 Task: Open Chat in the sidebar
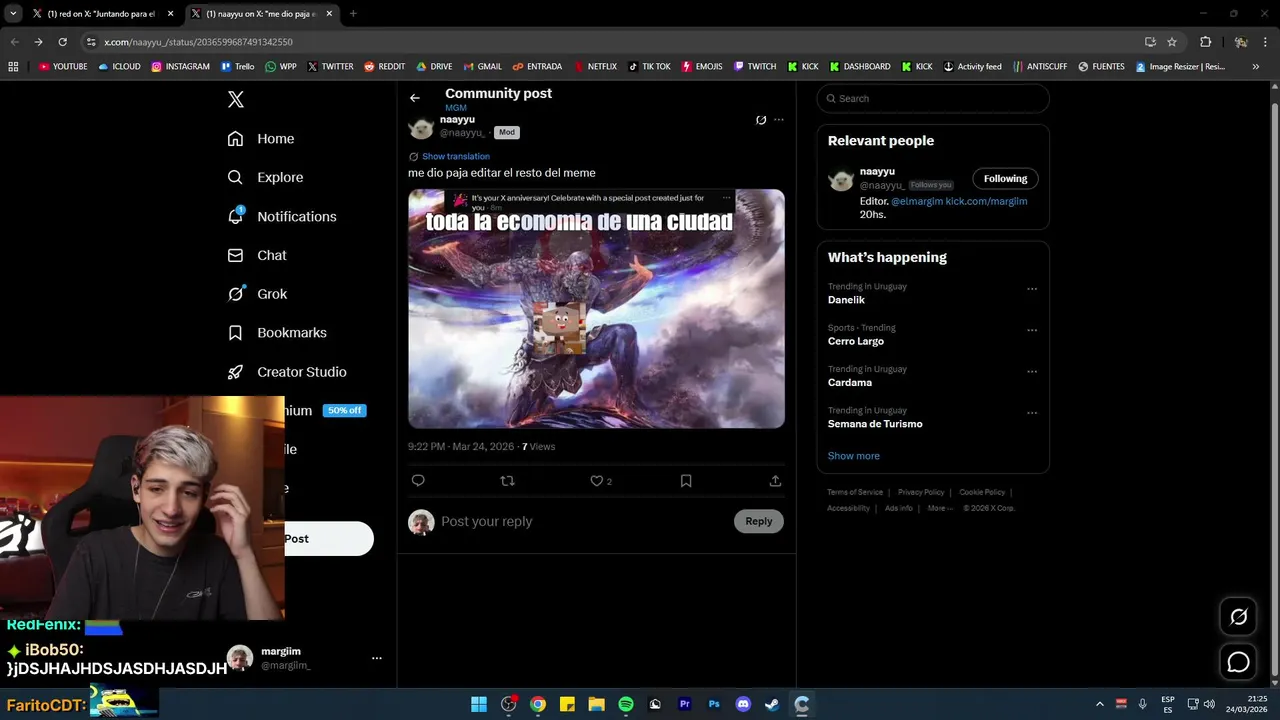[257, 255]
